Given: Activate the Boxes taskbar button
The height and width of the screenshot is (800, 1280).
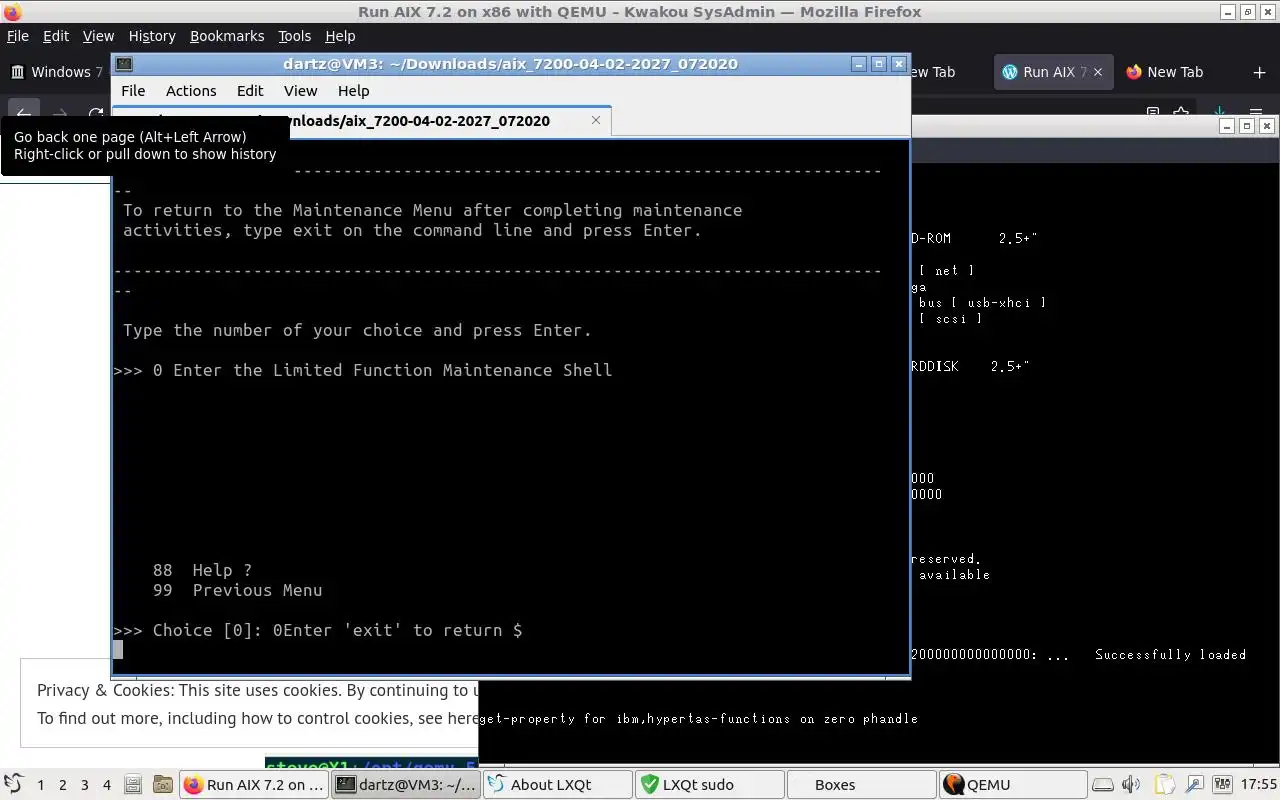Looking at the screenshot, I should click(861, 785).
